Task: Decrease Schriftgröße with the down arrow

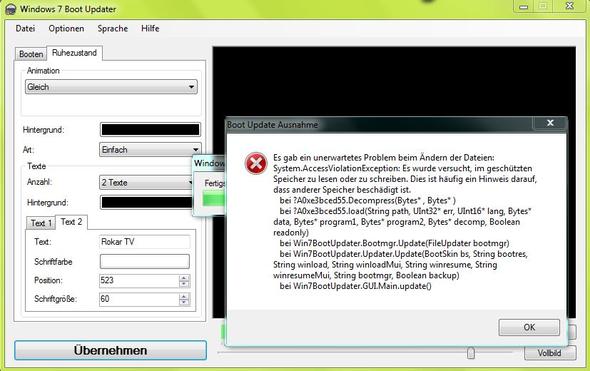Action: click(184, 303)
